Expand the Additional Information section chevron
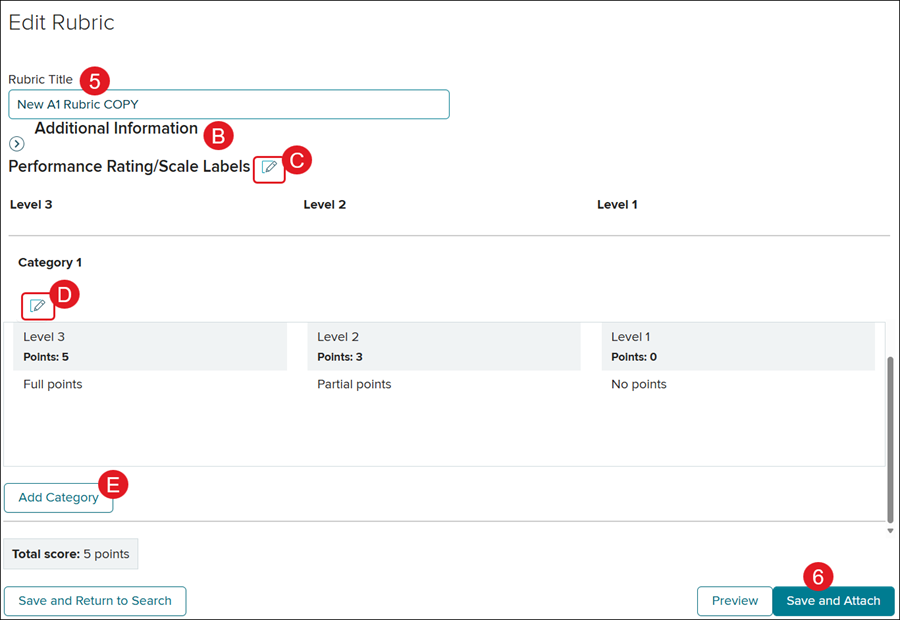This screenshot has height=620, width=900. (16, 144)
